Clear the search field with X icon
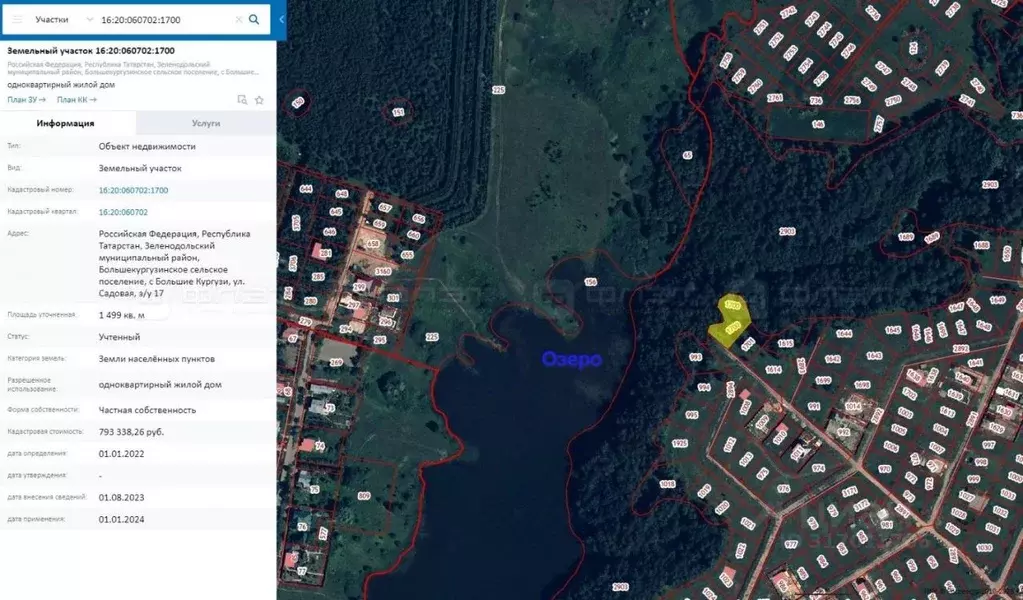1023x600 pixels. pos(238,19)
